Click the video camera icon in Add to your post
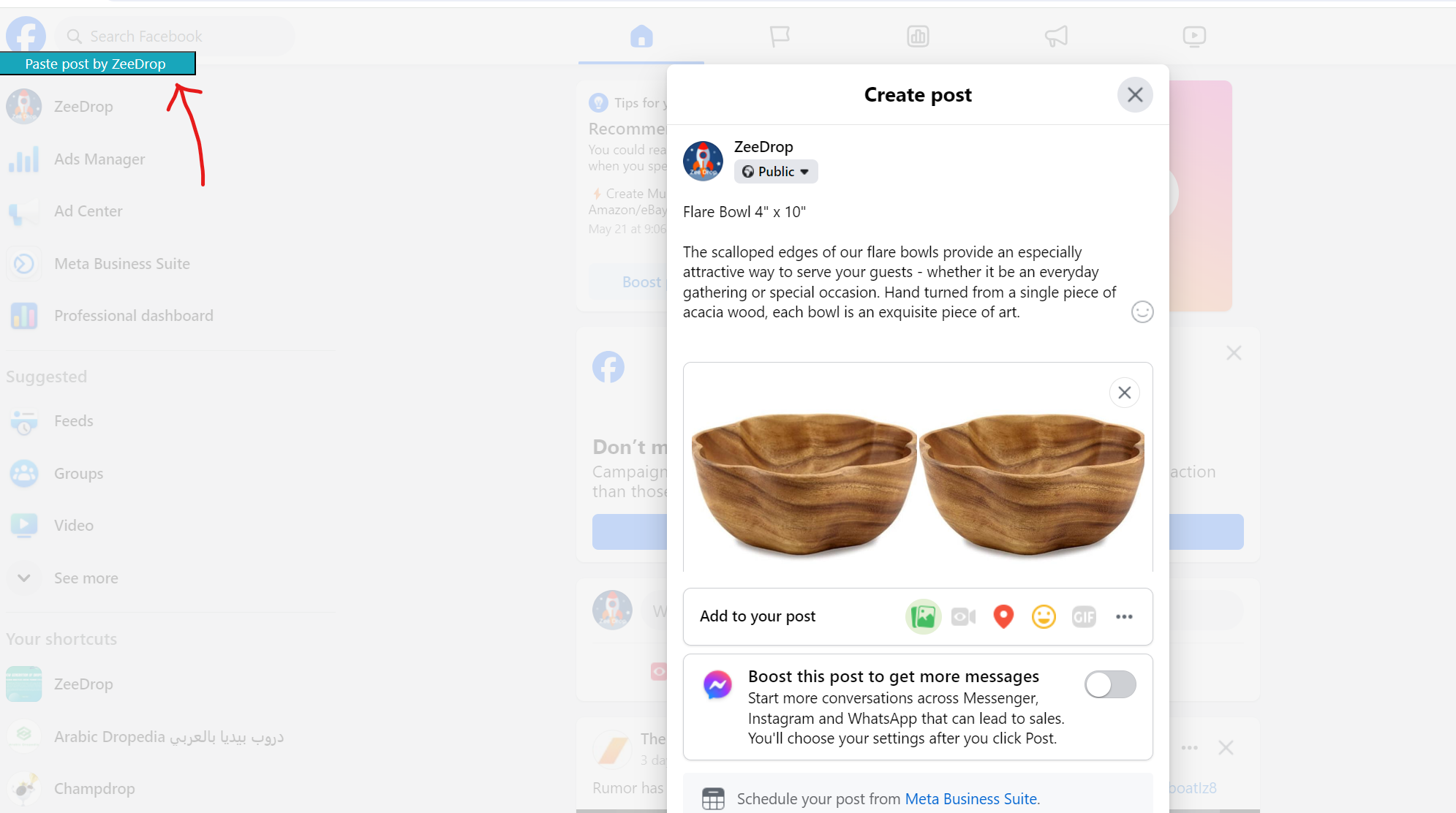The image size is (1456, 813). click(963, 617)
